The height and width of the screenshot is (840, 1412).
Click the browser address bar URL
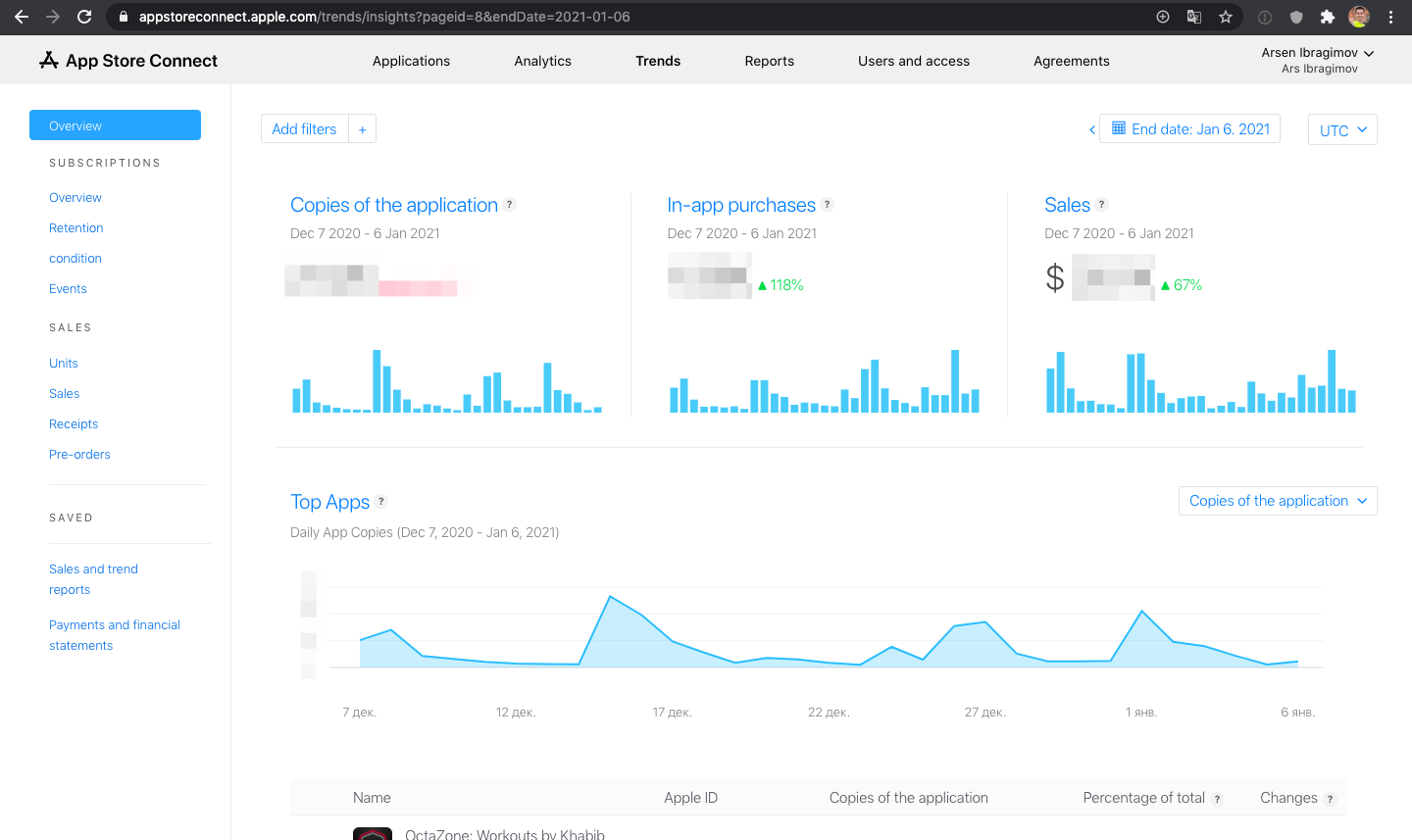pyautogui.click(x=384, y=17)
